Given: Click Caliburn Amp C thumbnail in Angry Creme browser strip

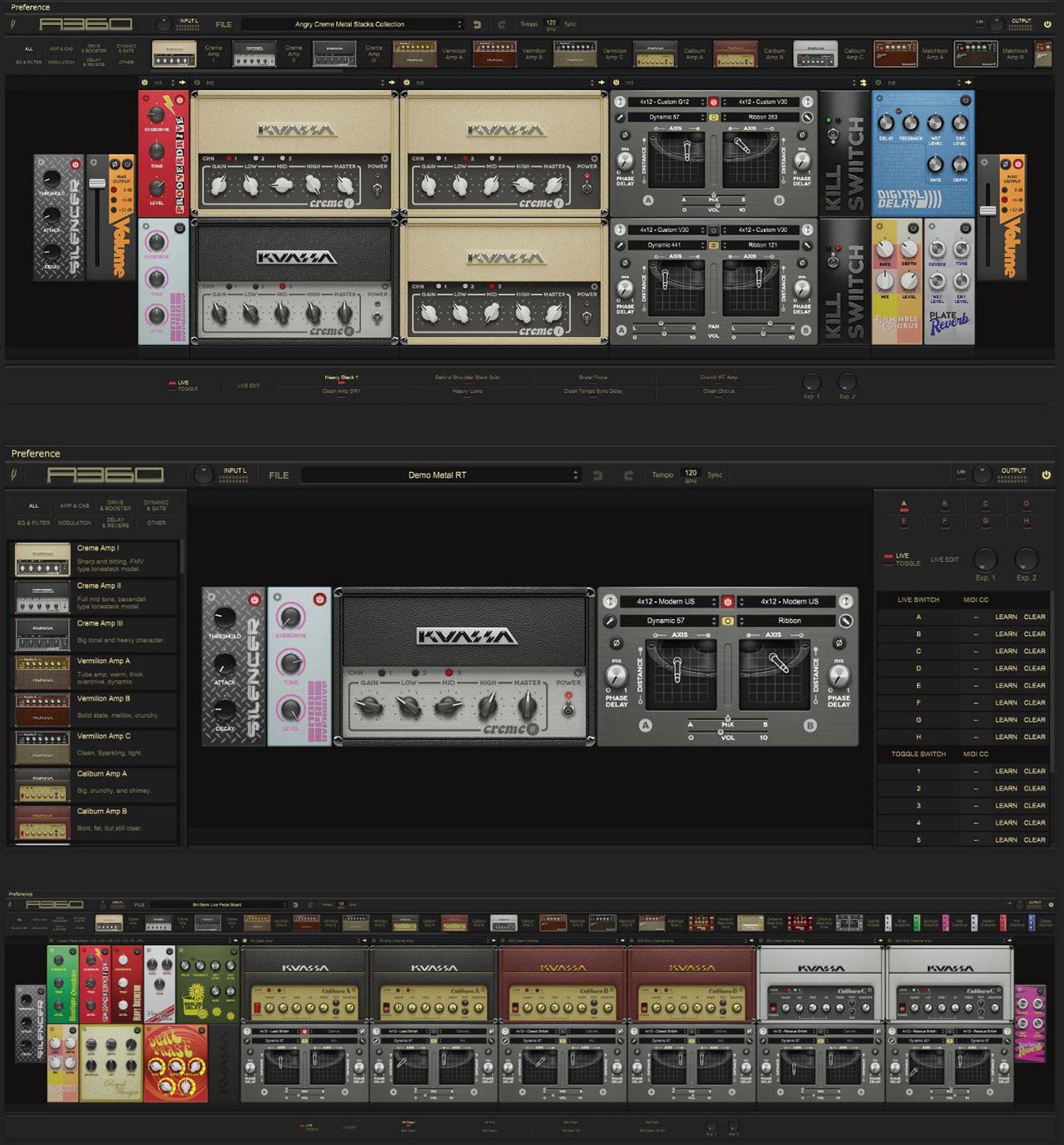Looking at the screenshot, I should click(815, 54).
